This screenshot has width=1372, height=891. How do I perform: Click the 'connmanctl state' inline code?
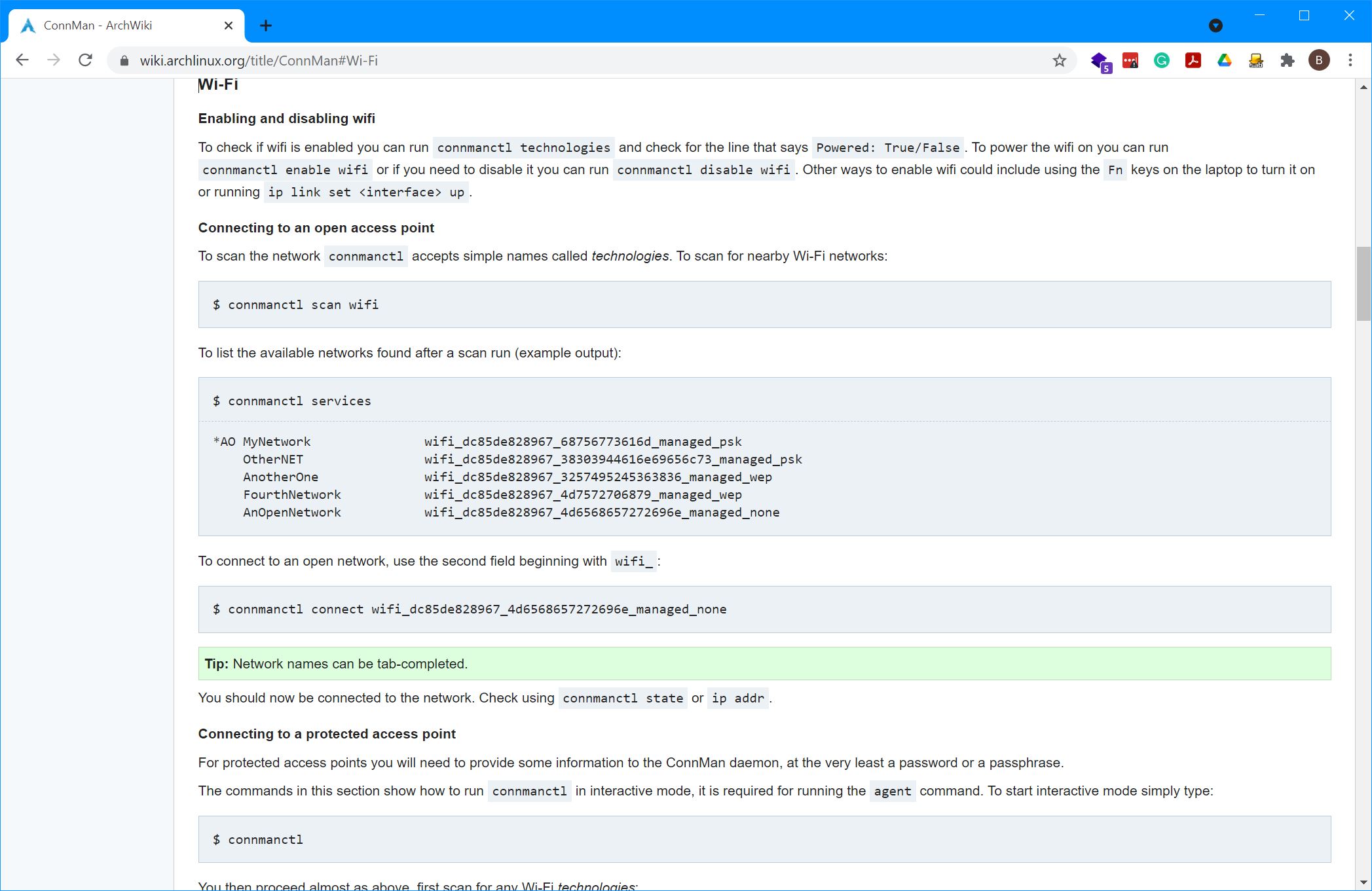[x=622, y=699]
